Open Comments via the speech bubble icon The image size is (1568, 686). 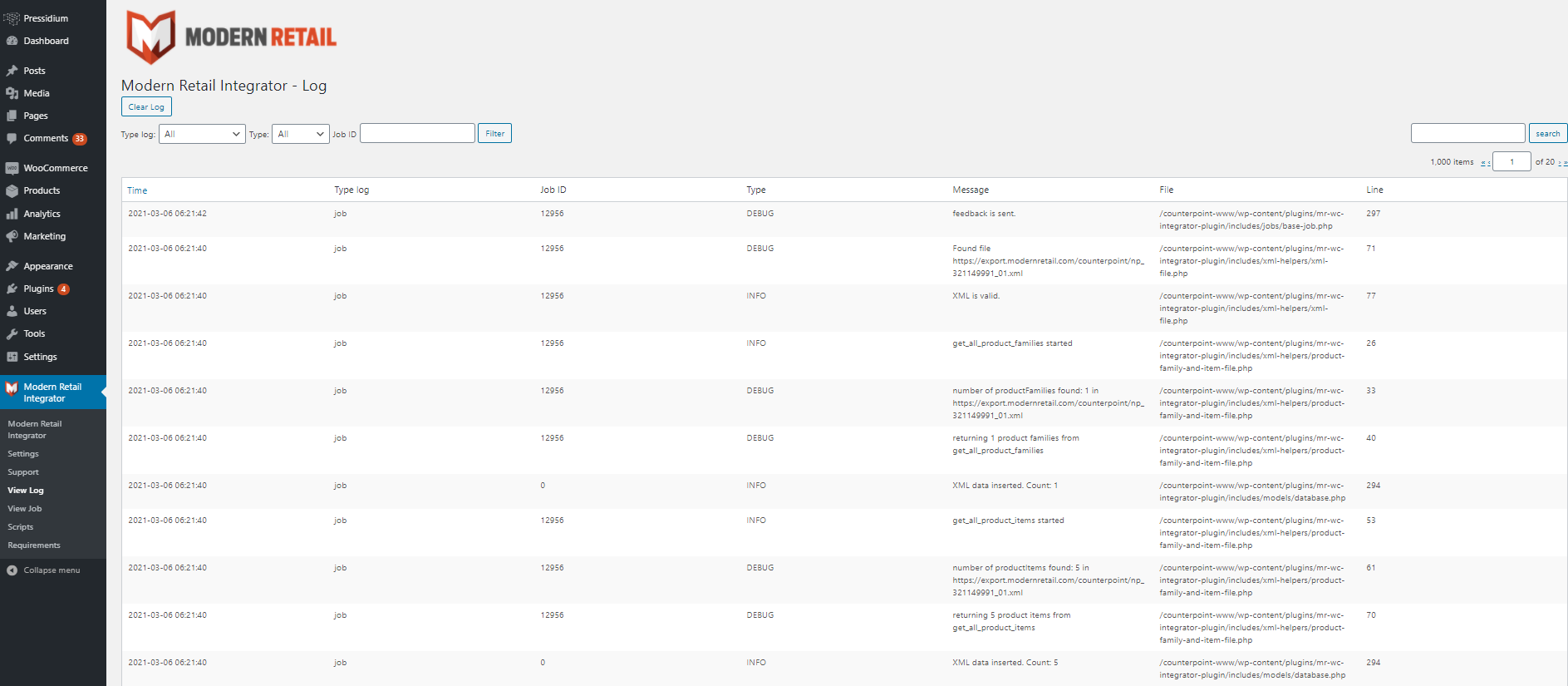point(12,138)
